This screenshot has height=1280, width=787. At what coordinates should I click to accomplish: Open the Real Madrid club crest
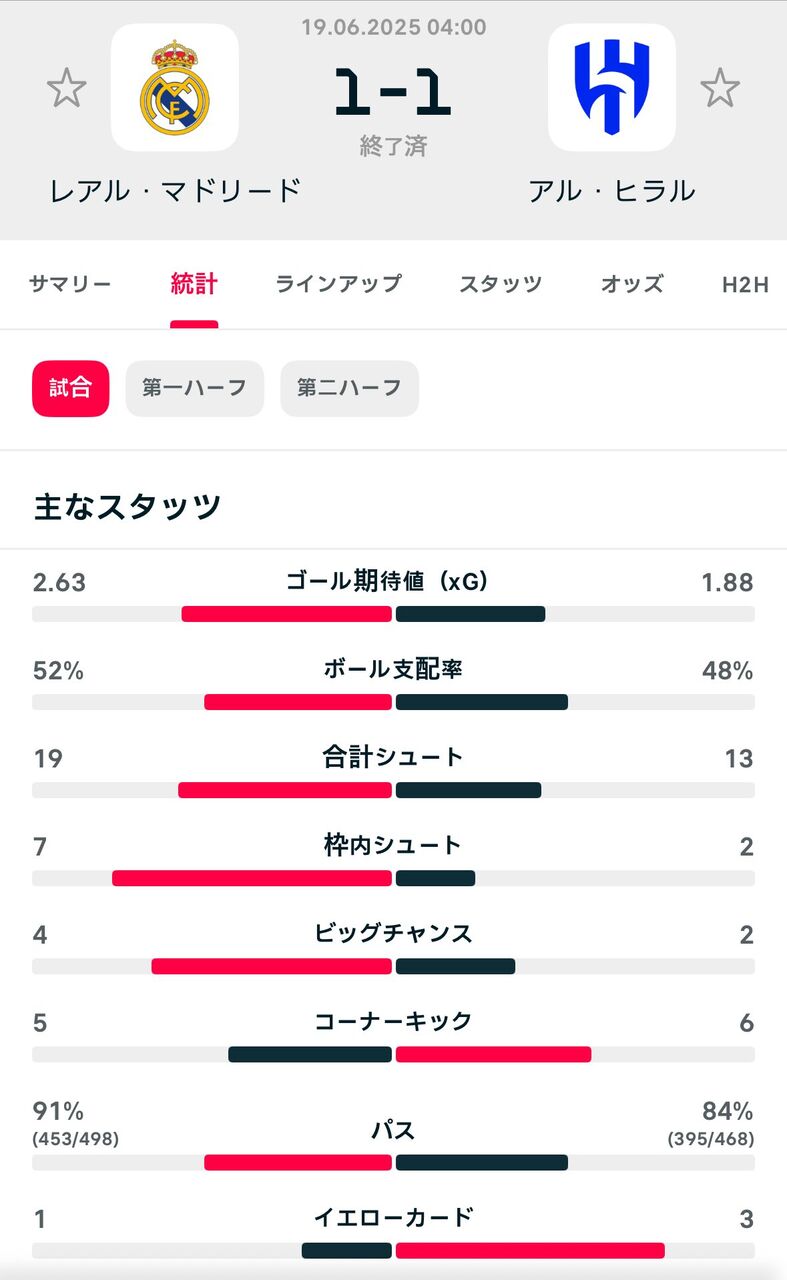[175, 88]
